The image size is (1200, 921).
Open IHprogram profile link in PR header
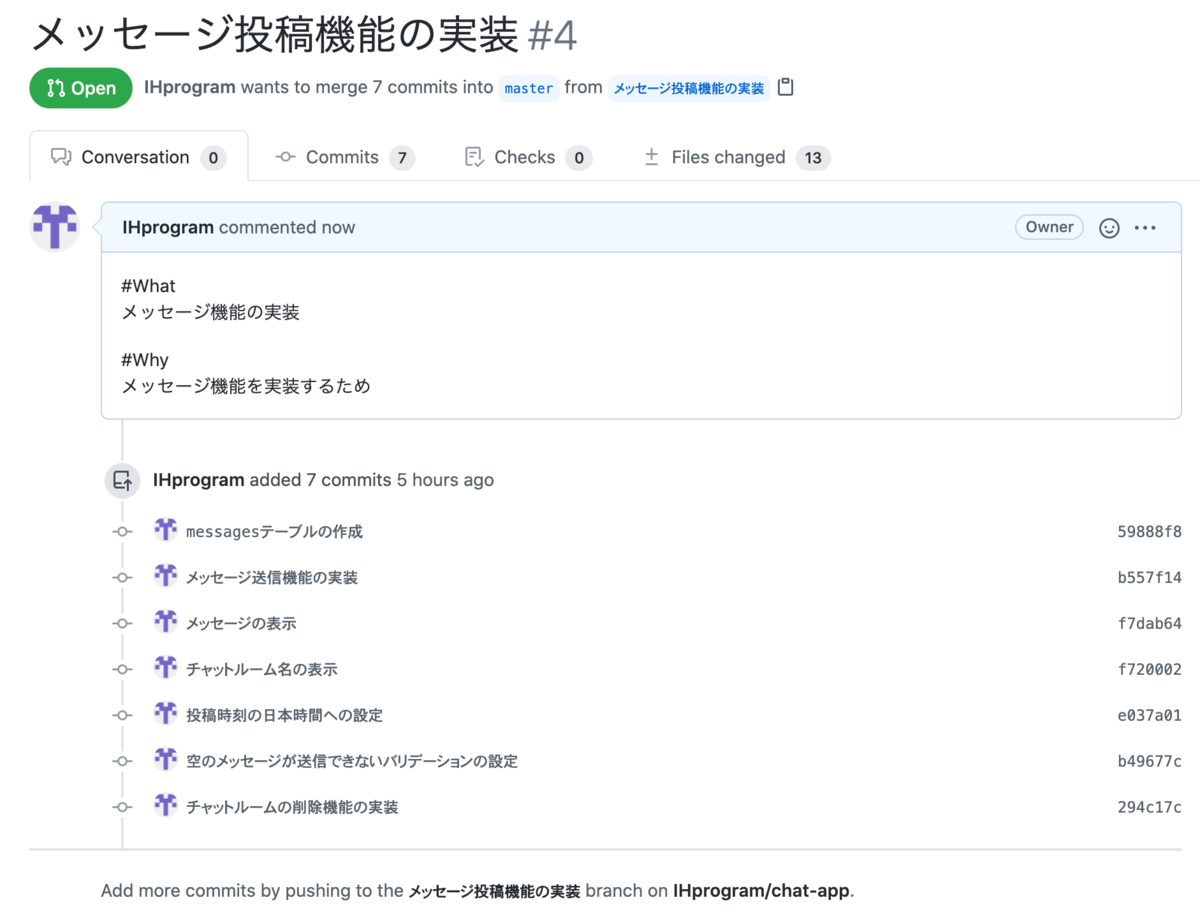(190, 87)
